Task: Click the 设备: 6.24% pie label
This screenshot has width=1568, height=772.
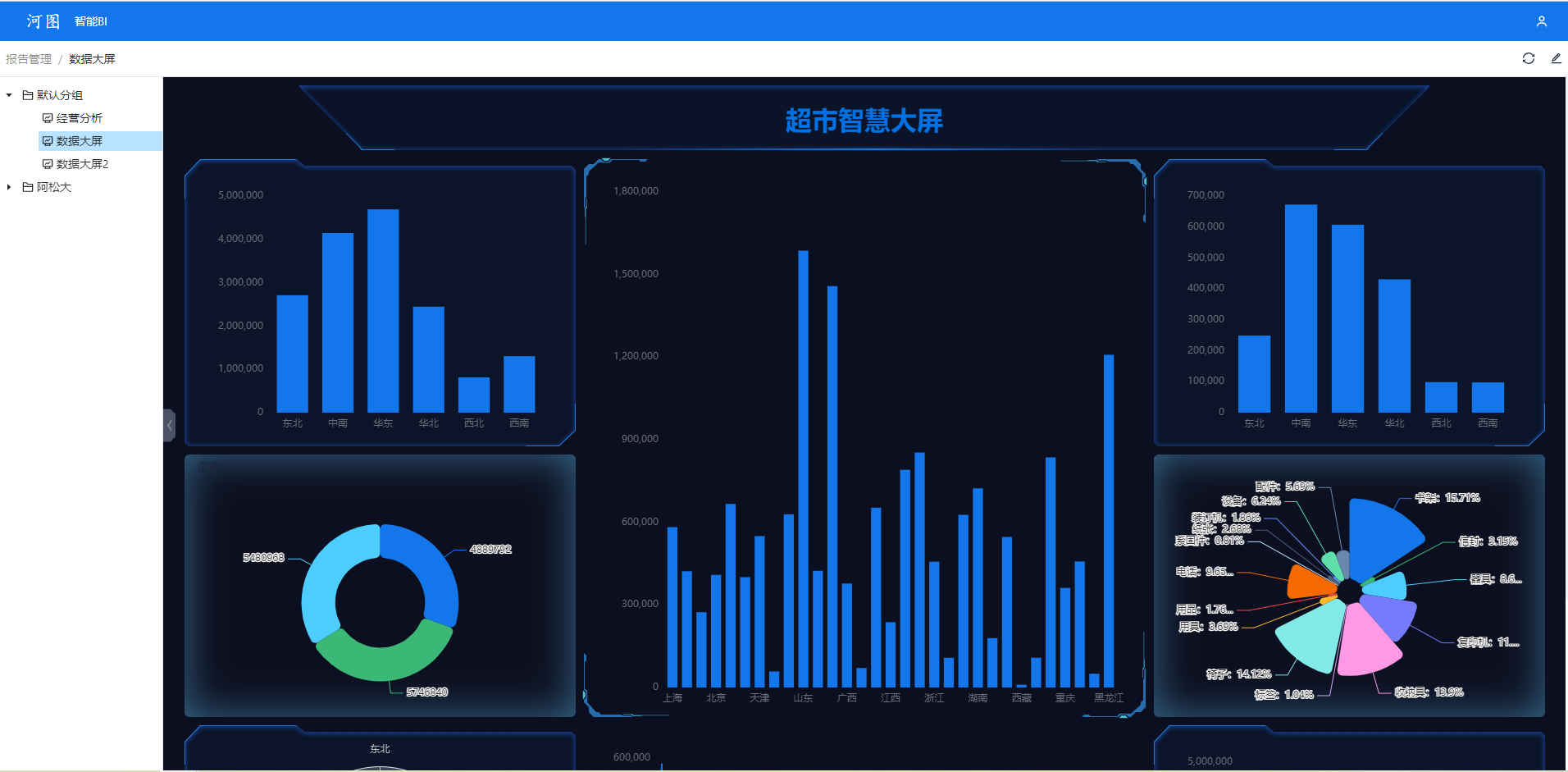Action: (1251, 501)
